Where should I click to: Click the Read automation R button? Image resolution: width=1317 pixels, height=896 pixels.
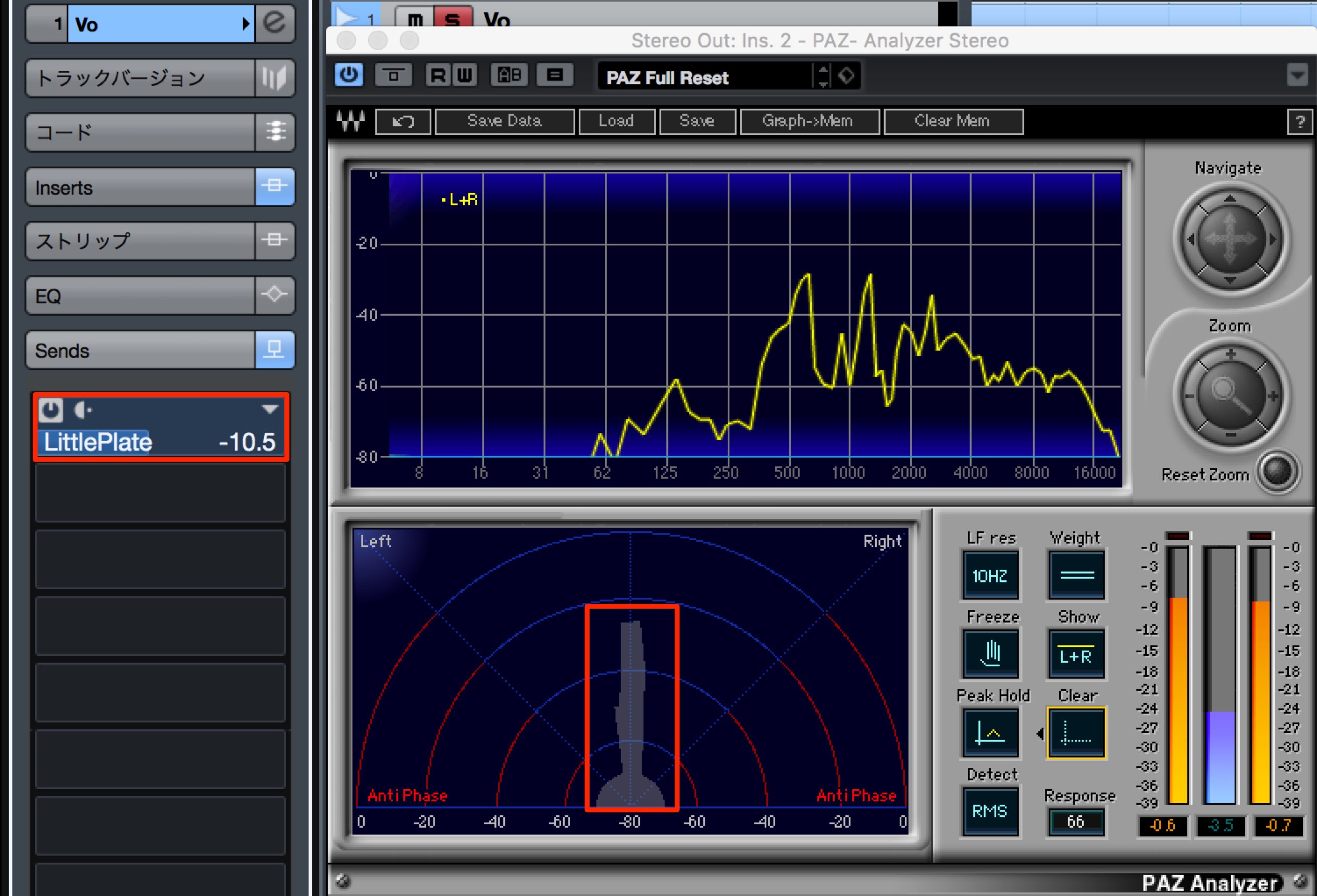(x=438, y=75)
